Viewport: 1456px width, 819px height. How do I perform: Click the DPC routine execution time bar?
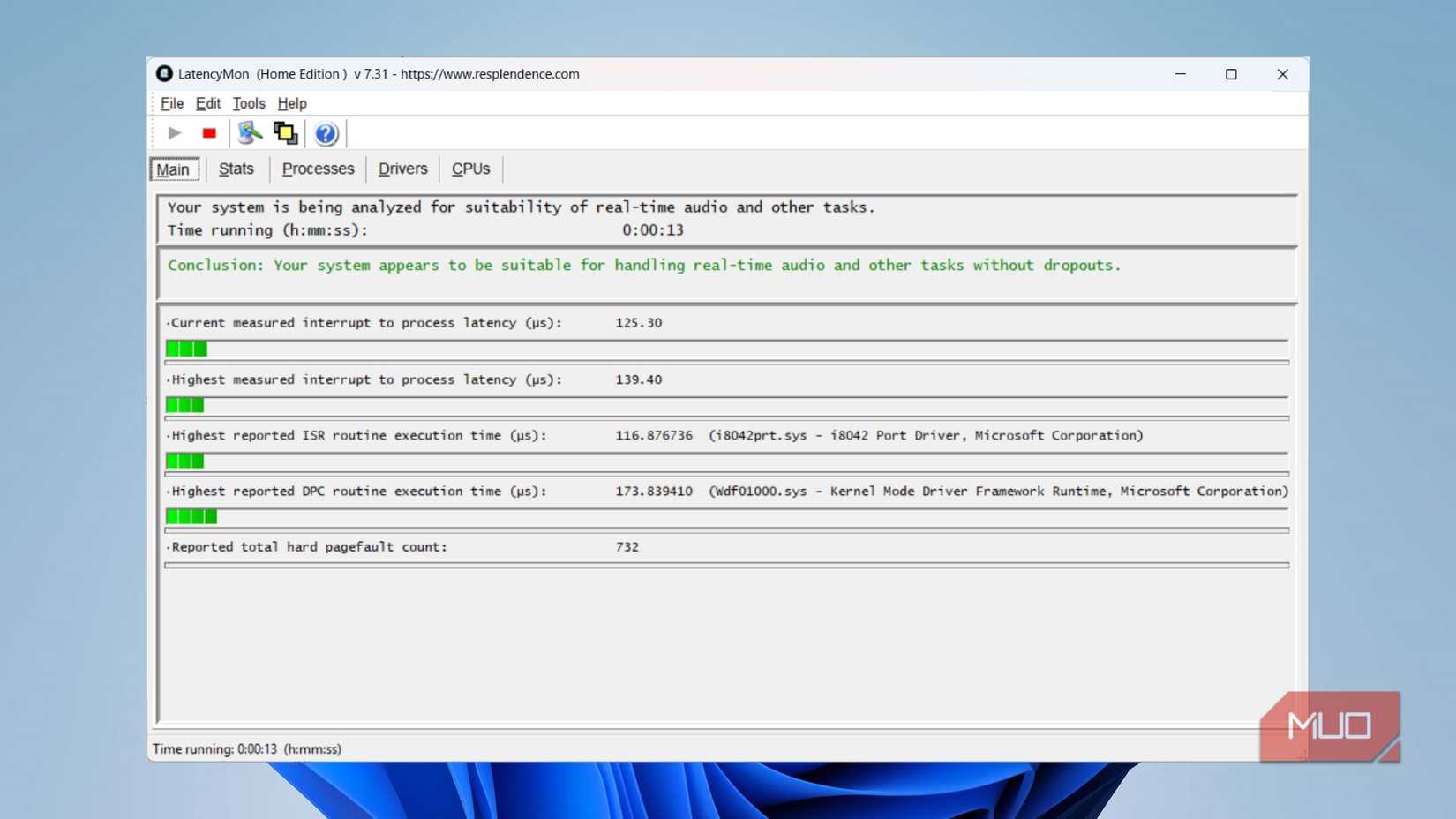191,517
